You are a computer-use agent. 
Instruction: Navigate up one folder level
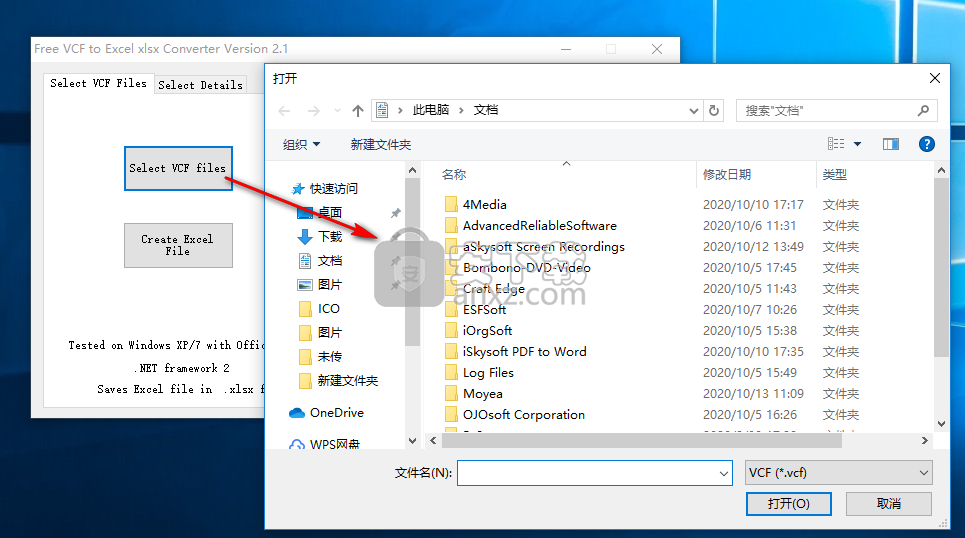coord(358,111)
